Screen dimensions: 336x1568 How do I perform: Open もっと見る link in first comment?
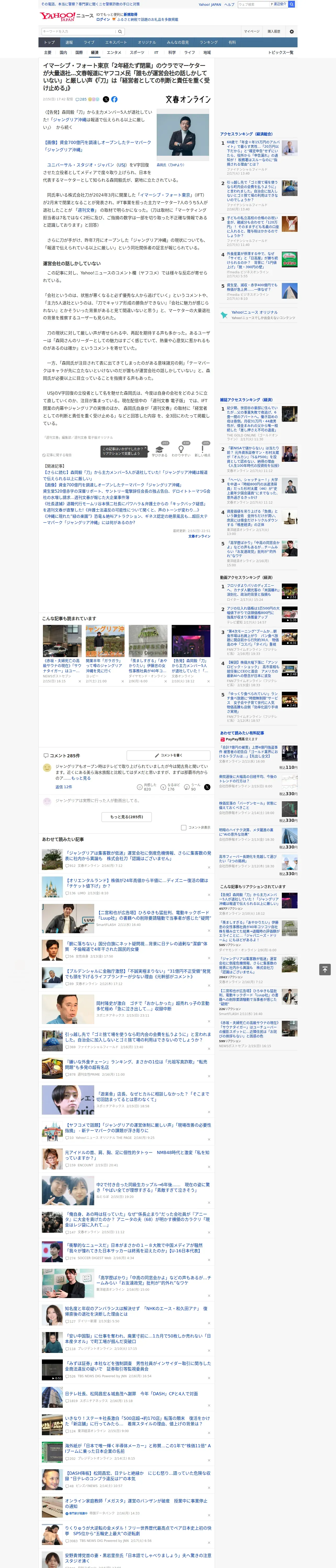coord(81,778)
